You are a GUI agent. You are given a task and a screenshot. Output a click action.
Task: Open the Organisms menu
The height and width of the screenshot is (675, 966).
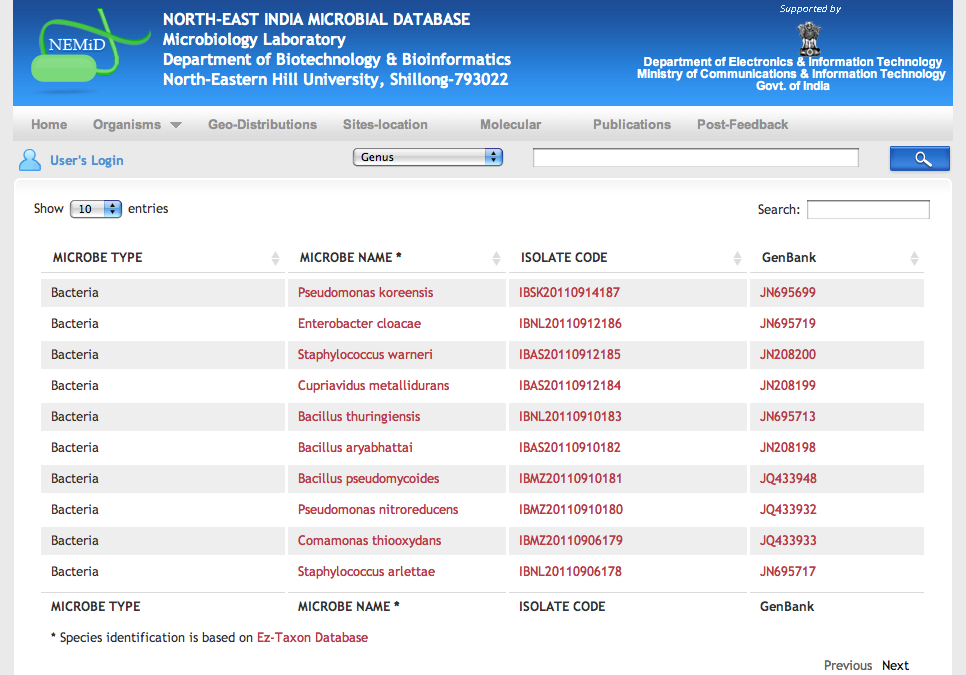click(127, 124)
